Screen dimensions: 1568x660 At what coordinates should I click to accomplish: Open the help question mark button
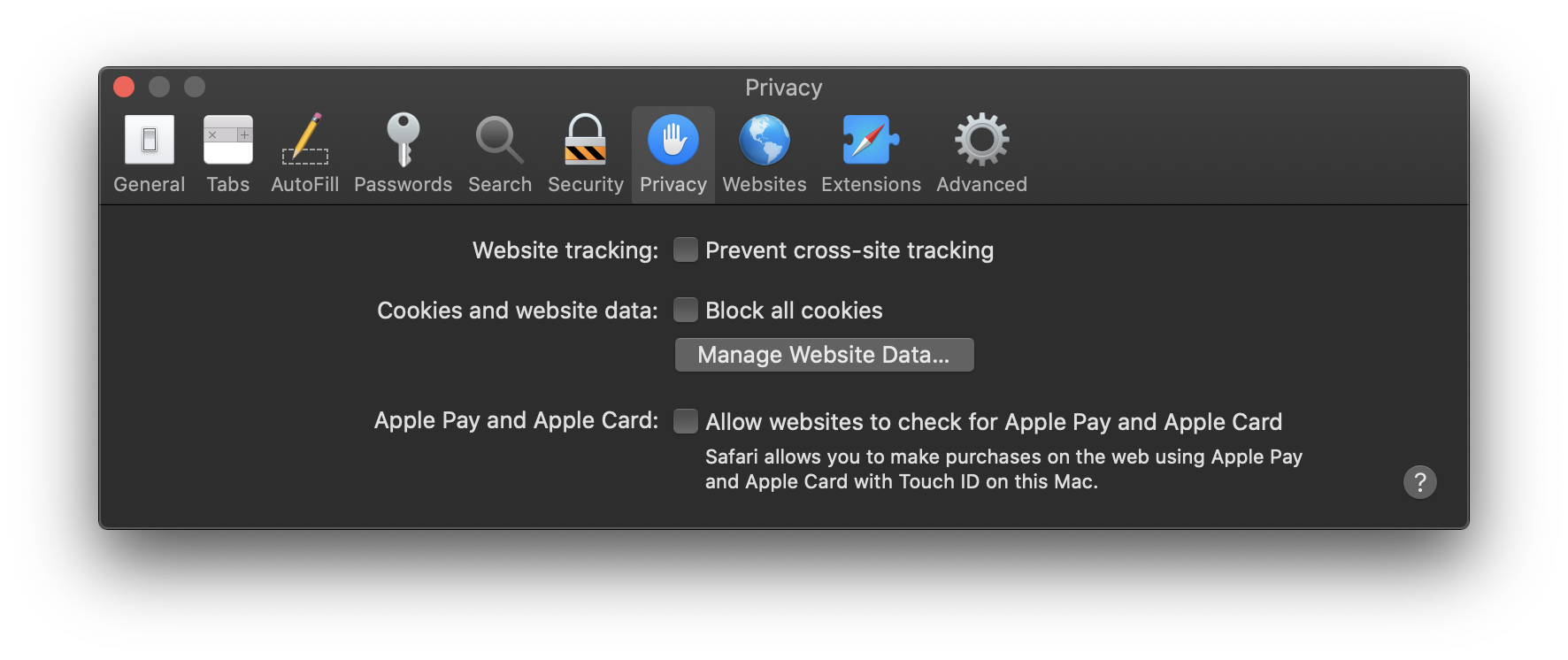point(1420,482)
